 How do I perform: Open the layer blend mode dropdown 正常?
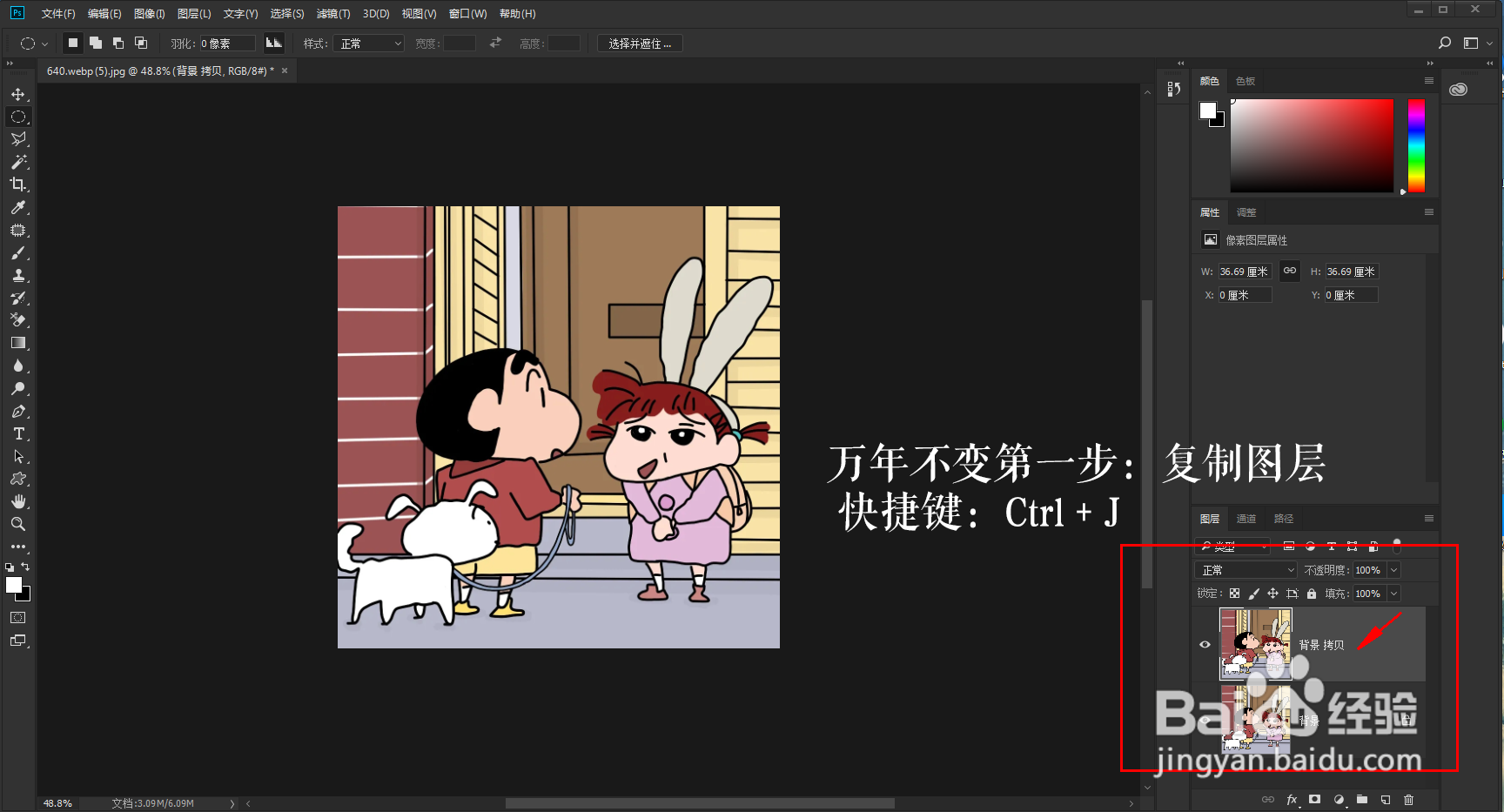click(x=1246, y=570)
